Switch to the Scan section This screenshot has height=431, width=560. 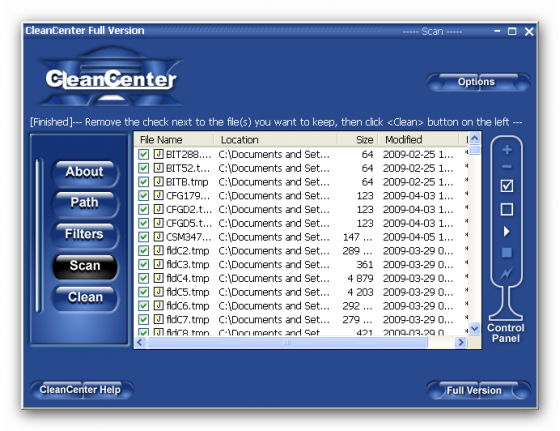85,266
